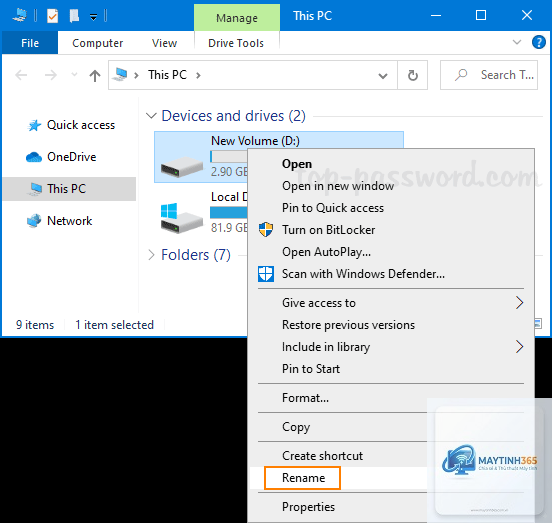Screen dimensions: 552x523
Task: Click the 9 items status text
Action: click(x=35, y=325)
